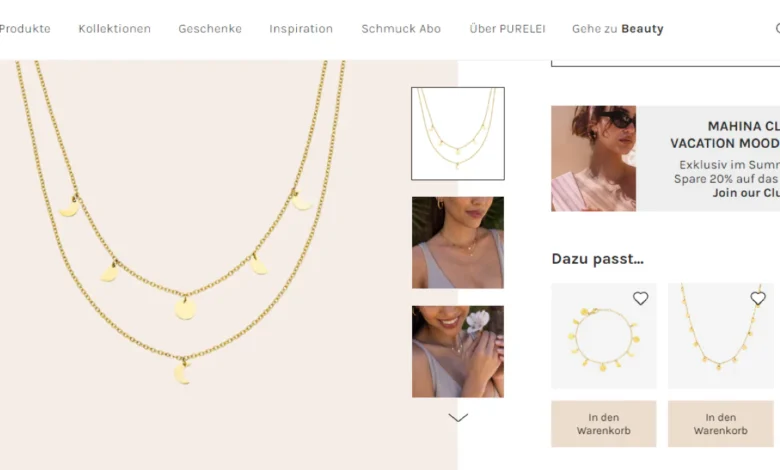Viewport: 780px width, 470px height.
Task: Open the Über PURELEI menu
Action: pos(507,29)
